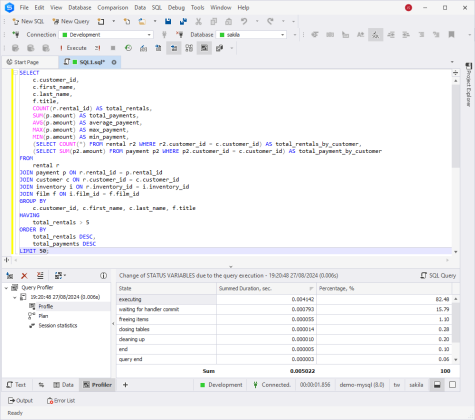475x420 pixels.
Task: Click the Save icon in toolbar
Action: pos(168,21)
